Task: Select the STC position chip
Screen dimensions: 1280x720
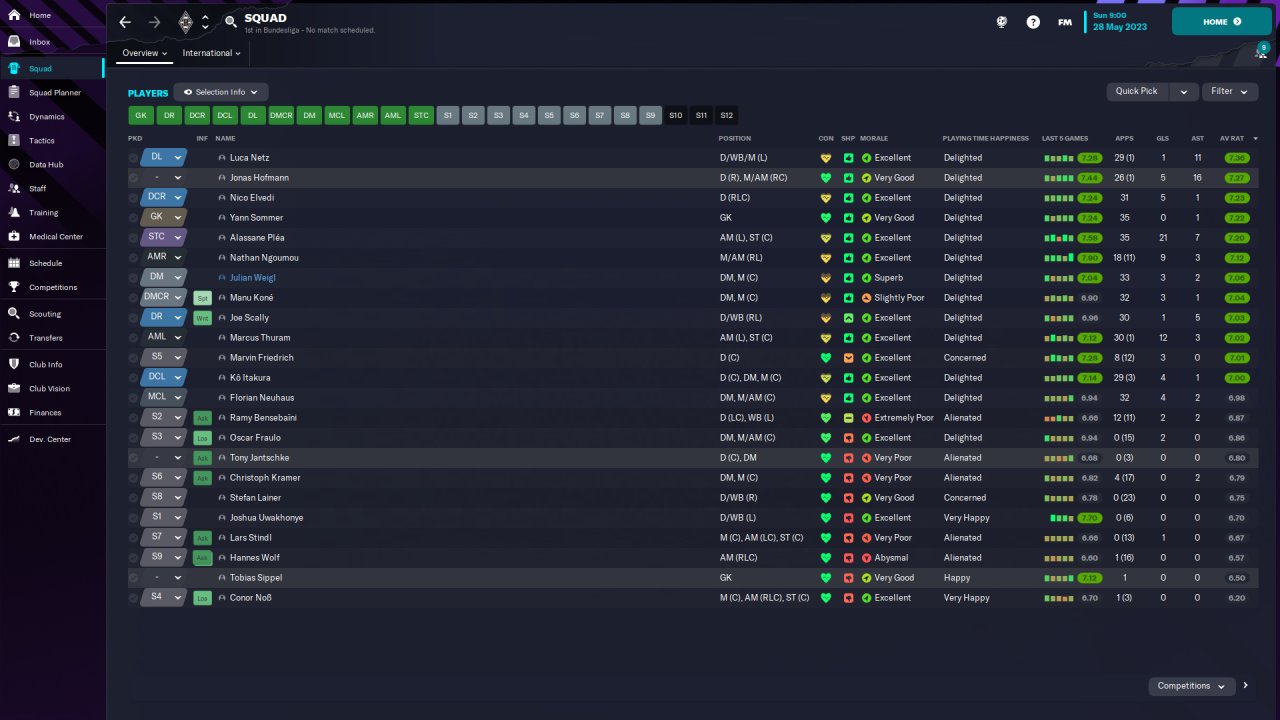Action: point(421,116)
